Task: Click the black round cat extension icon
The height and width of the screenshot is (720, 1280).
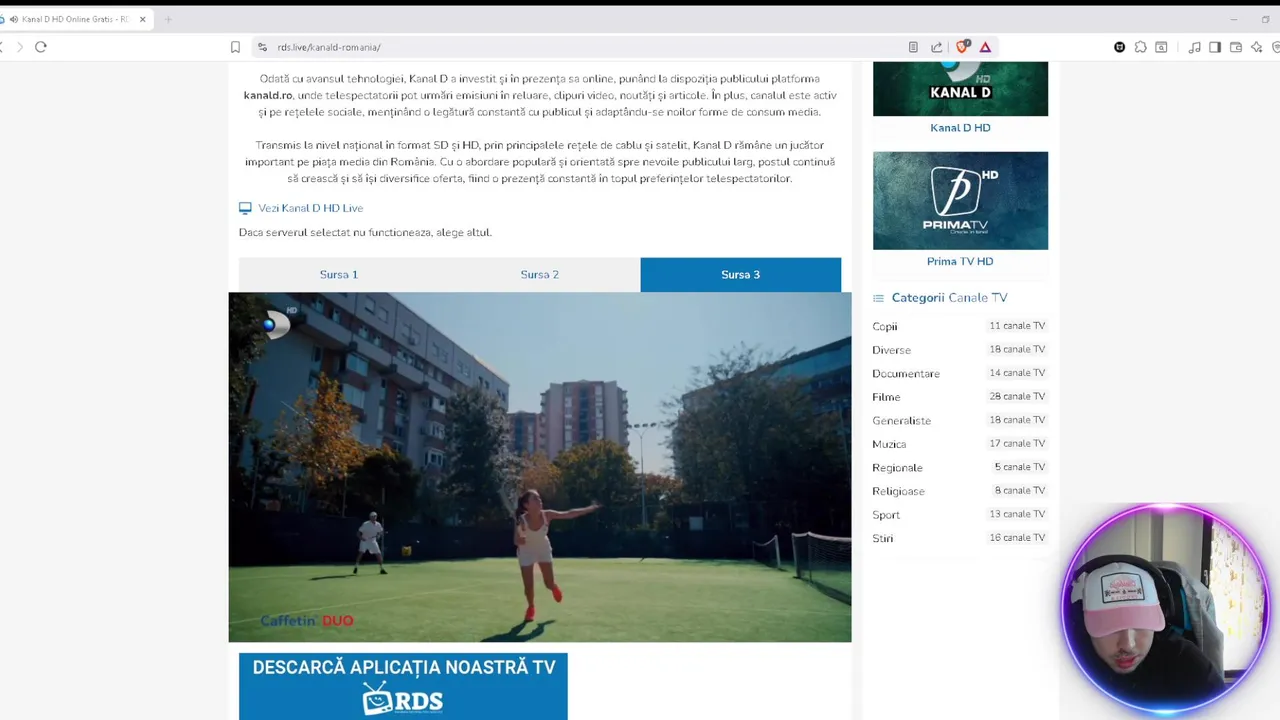Action: [x=1119, y=47]
